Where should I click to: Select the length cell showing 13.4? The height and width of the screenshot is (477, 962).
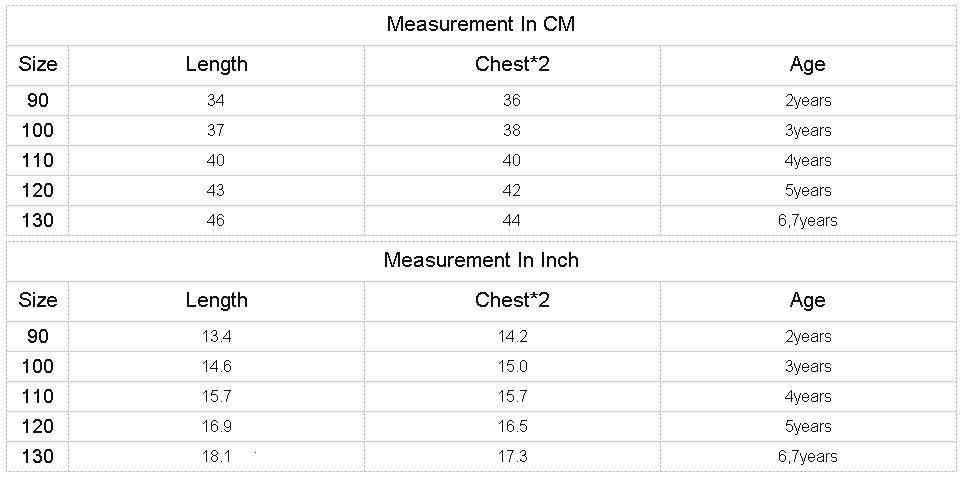216,336
